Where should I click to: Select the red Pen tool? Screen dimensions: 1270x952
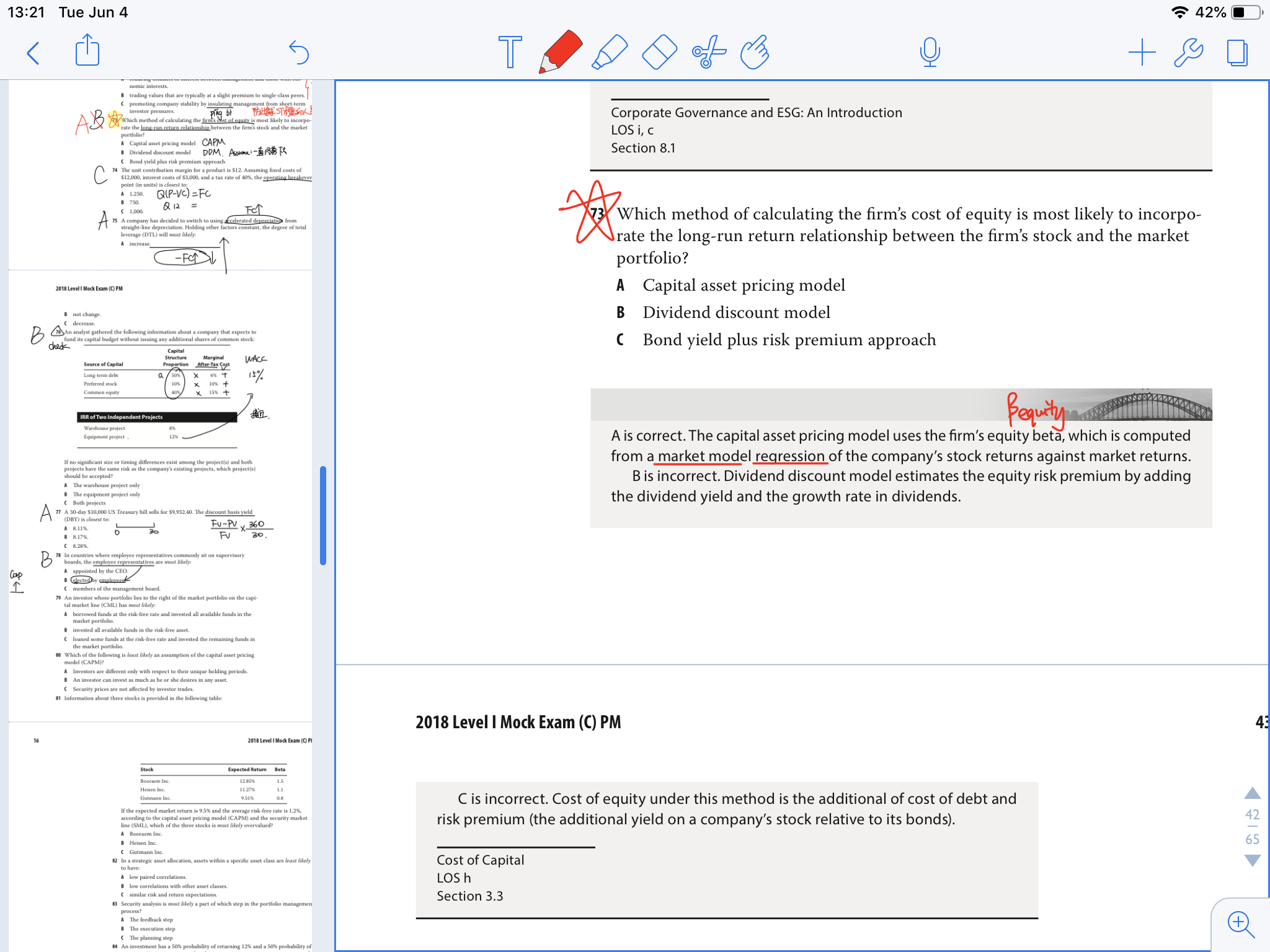[560, 51]
